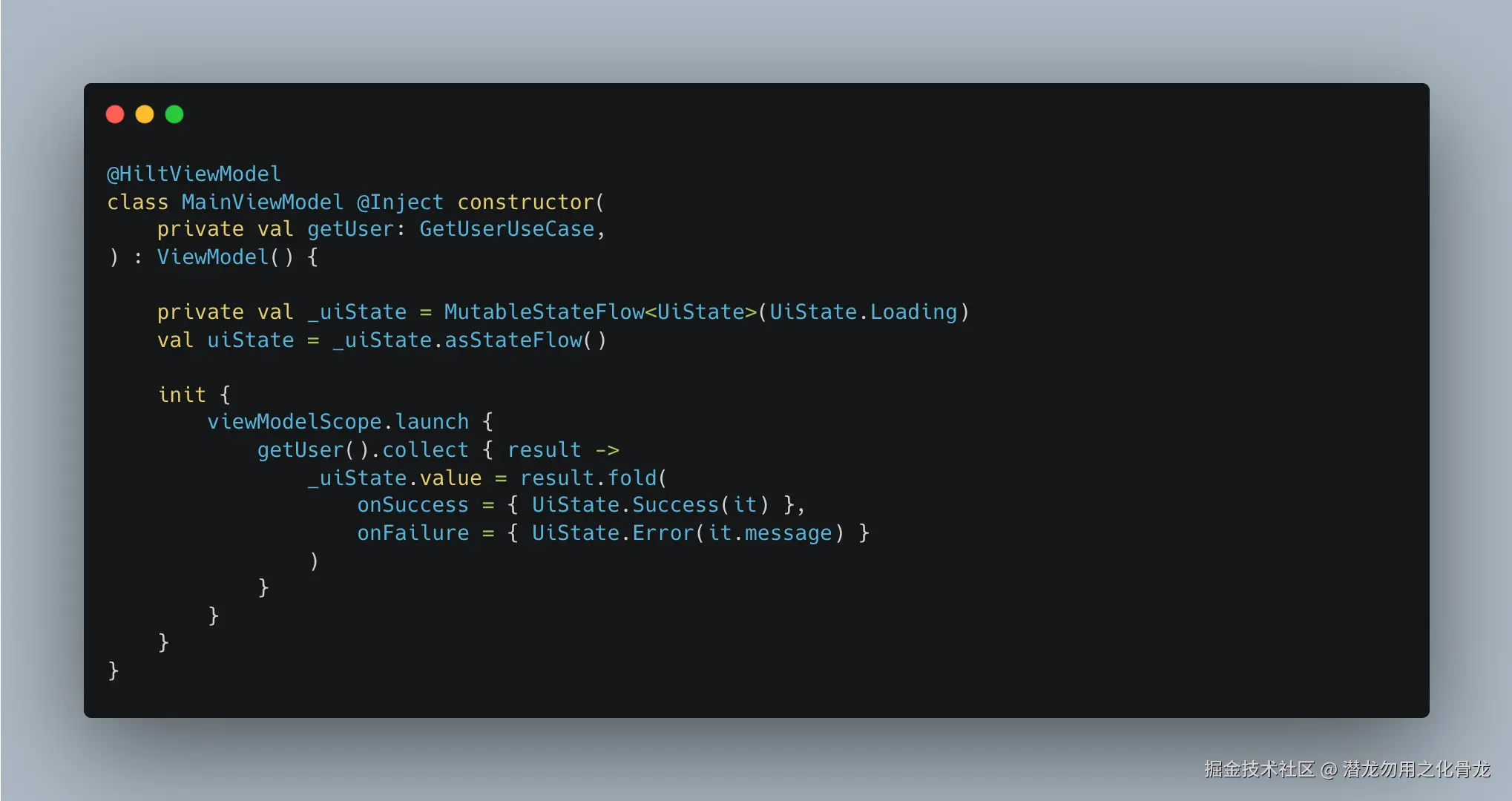The image size is (1512, 801).
Task: Click UiState.Loading initial value
Action: (x=863, y=312)
